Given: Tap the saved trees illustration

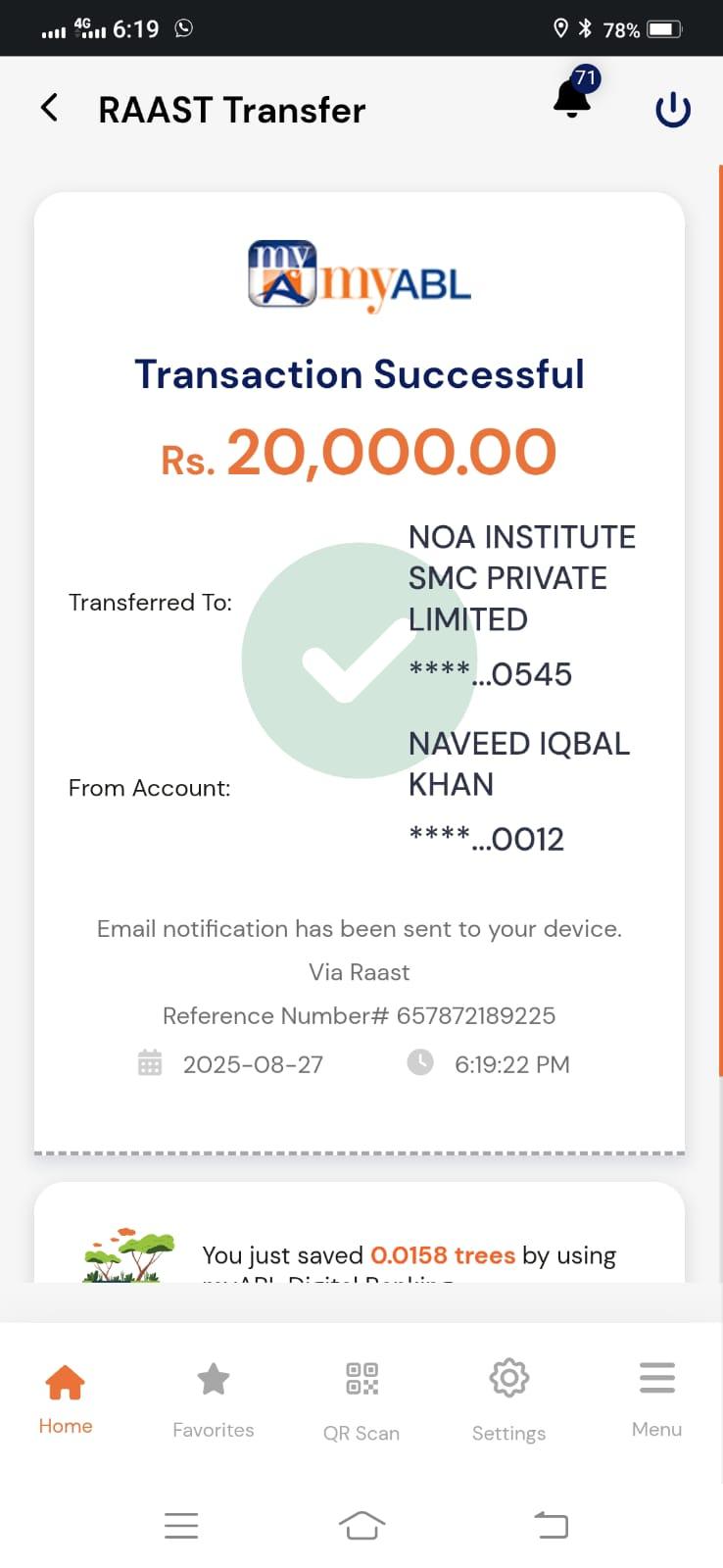Looking at the screenshot, I should pyautogui.click(x=129, y=1254).
